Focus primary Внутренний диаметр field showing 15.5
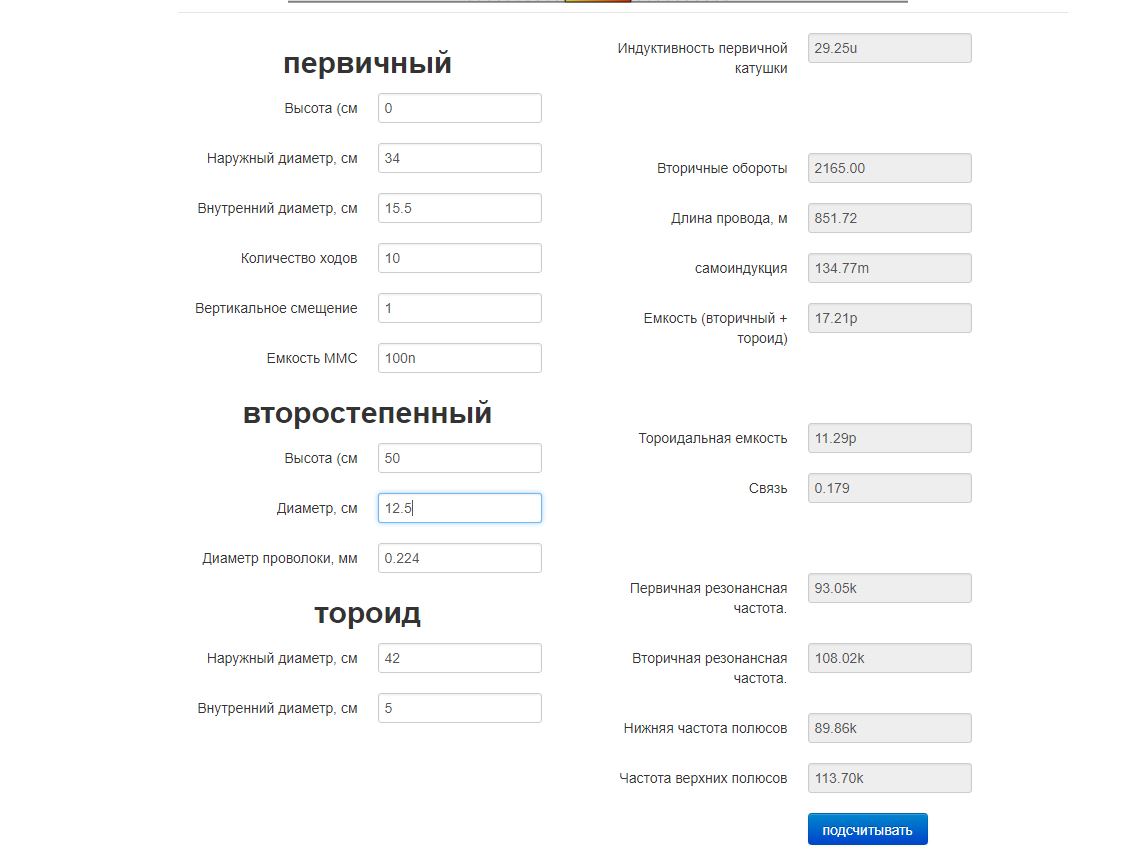Viewport: 1148px width, 852px height. pyautogui.click(x=460, y=208)
